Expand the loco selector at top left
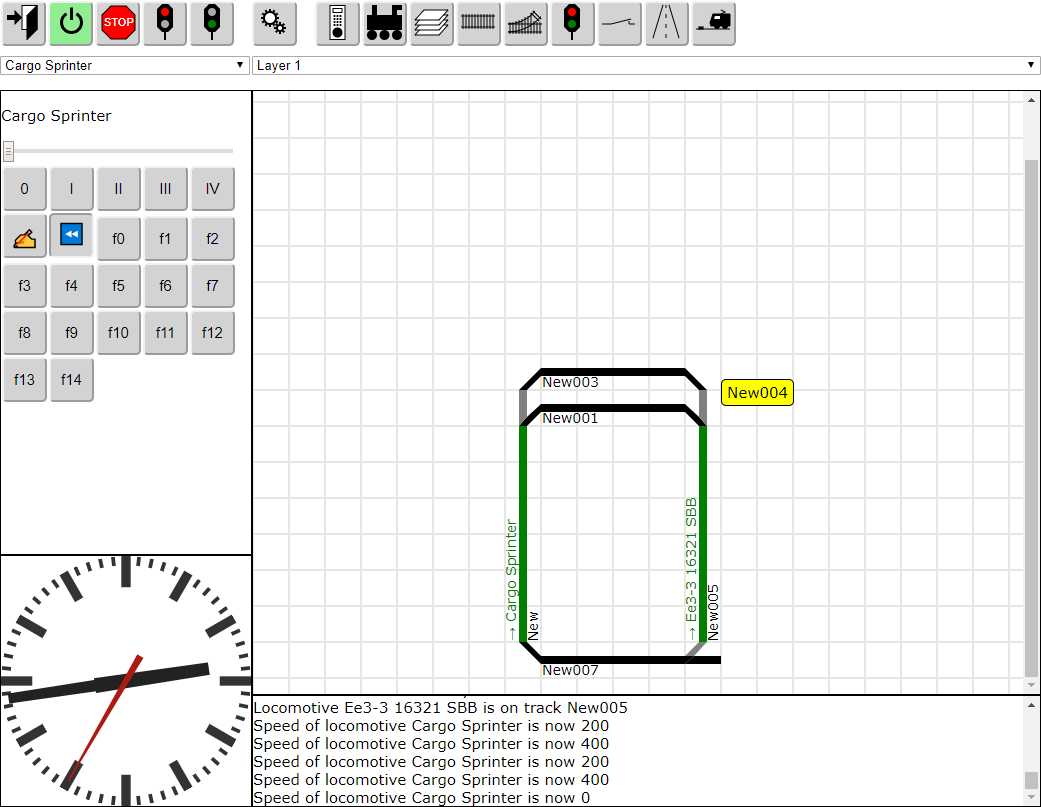The image size is (1041, 807). click(240, 64)
